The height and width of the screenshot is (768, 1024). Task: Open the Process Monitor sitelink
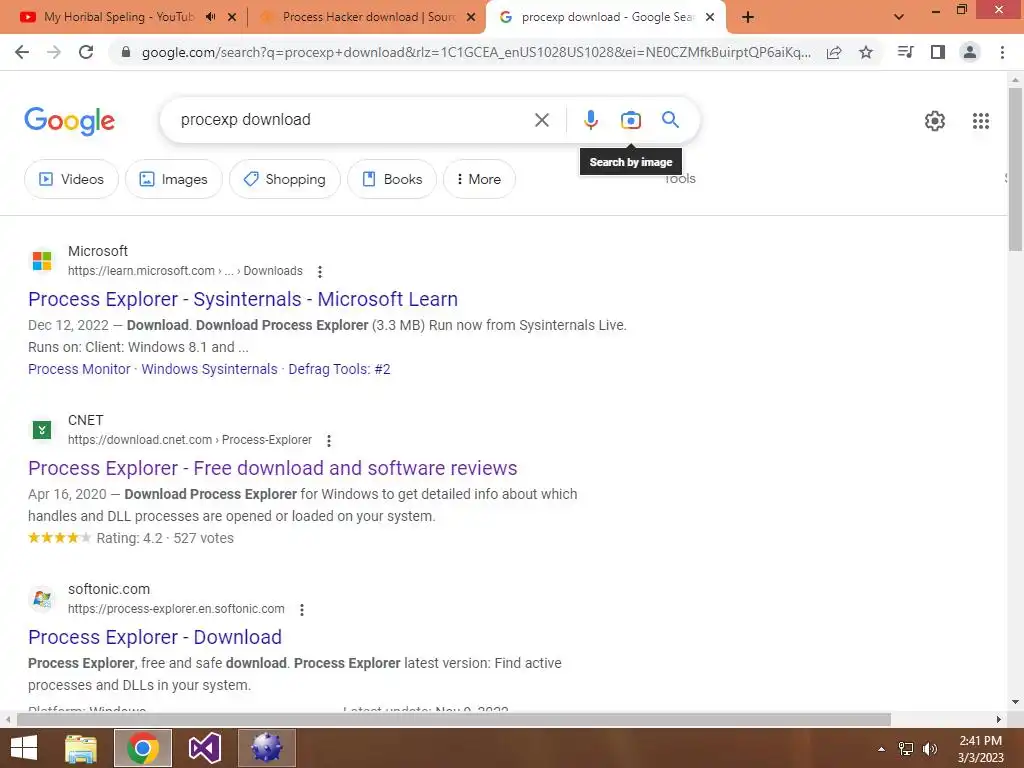pyautogui.click(x=79, y=369)
